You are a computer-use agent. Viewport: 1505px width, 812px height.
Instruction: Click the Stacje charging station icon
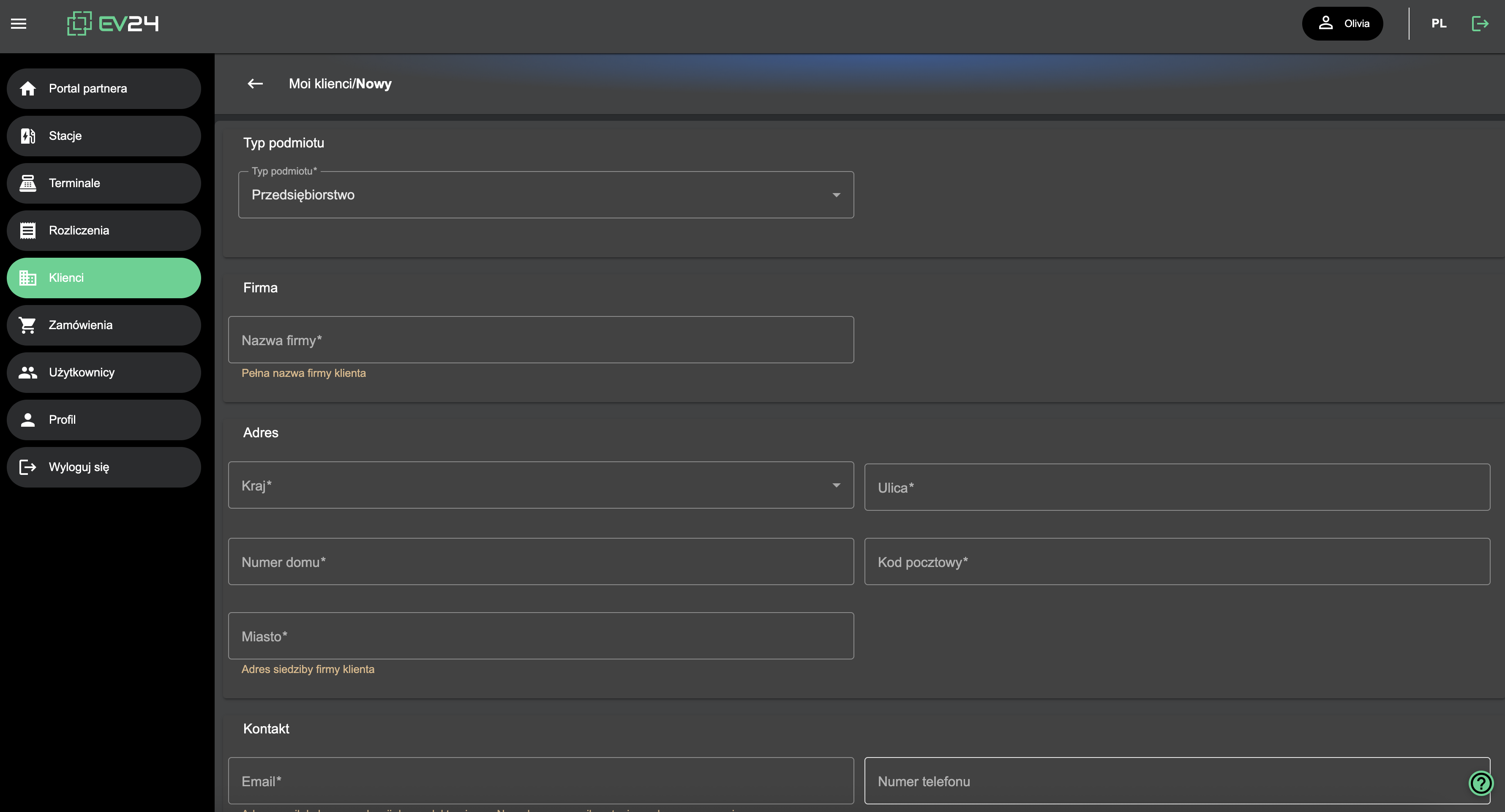pyautogui.click(x=27, y=136)
